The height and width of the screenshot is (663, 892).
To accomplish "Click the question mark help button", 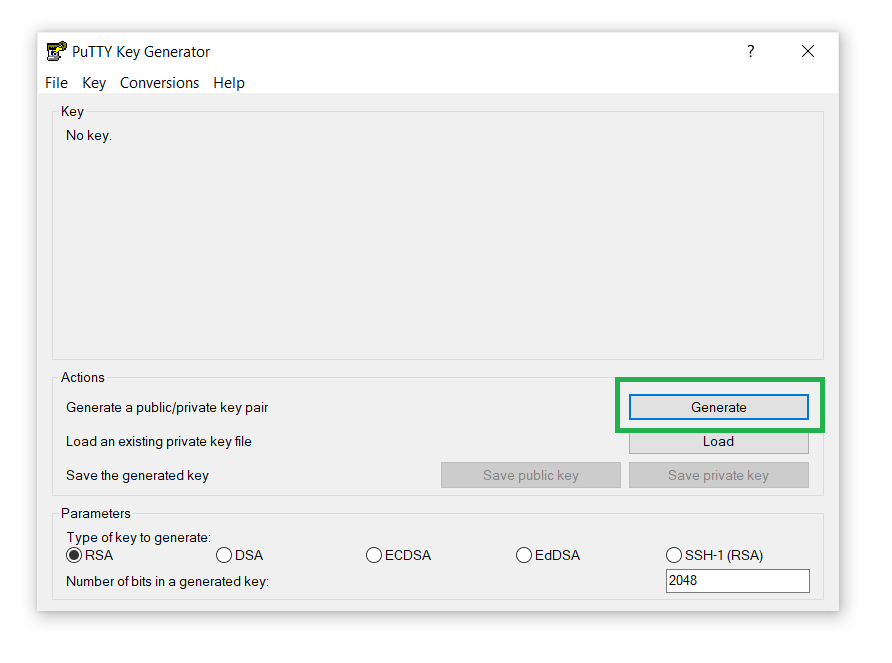I will tap(750, 51).
